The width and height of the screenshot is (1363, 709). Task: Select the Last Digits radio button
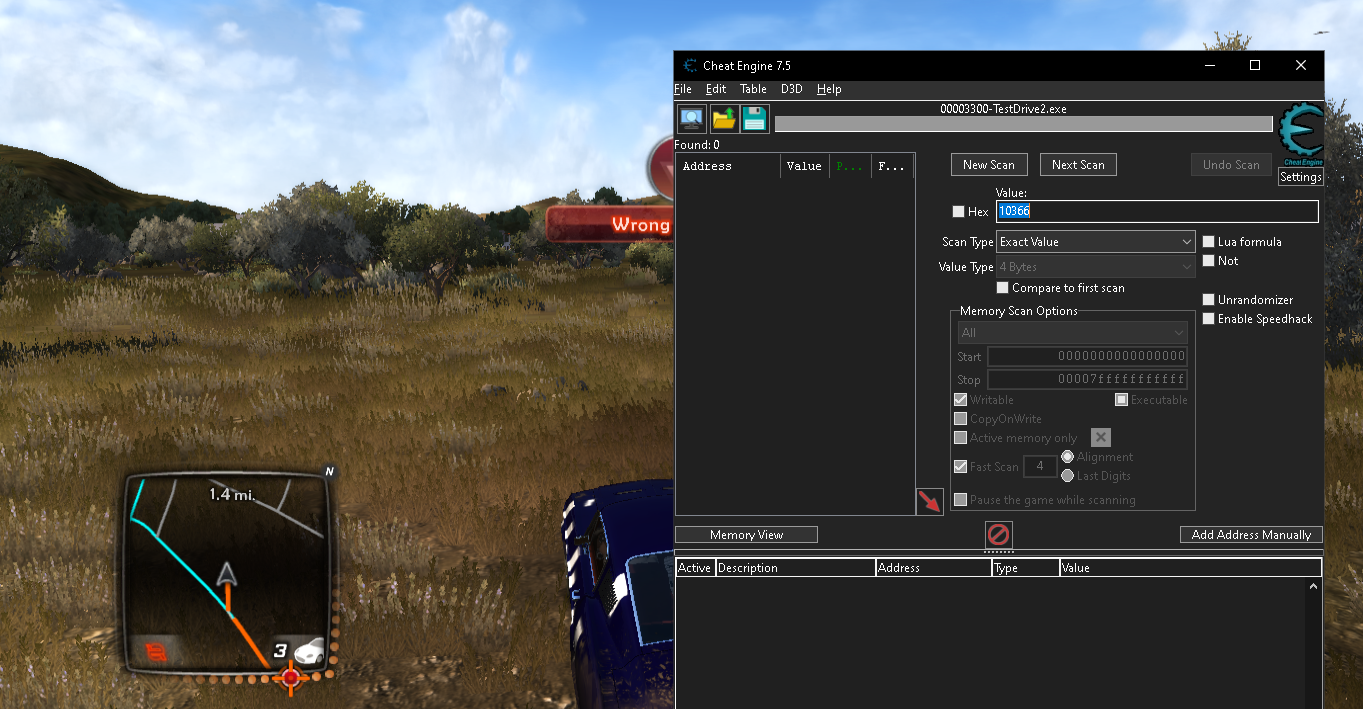pyautogui.click(x=1068, y=476)
